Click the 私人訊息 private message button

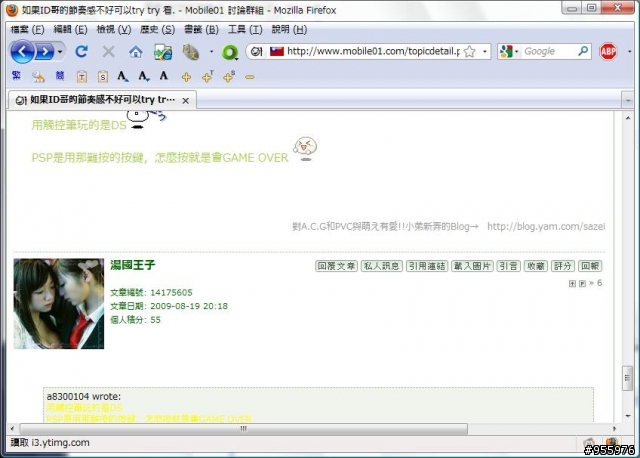pyautogui.click(x=382, y=266)
